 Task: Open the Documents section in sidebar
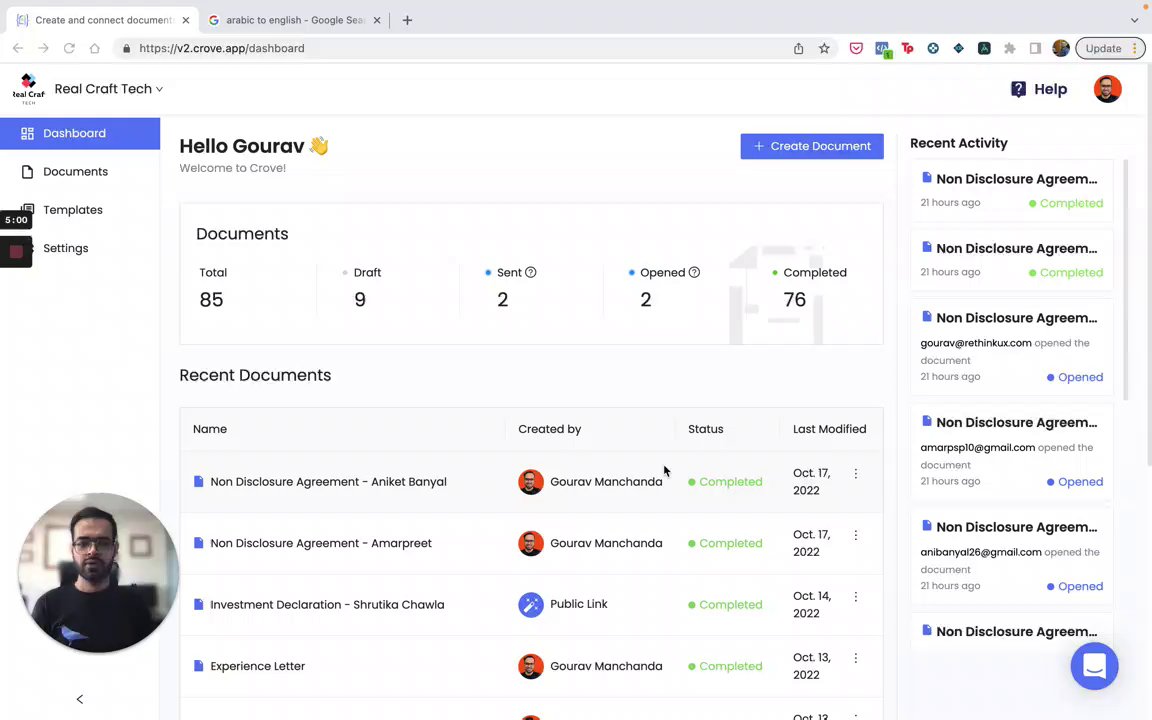[x=75, y=172]
